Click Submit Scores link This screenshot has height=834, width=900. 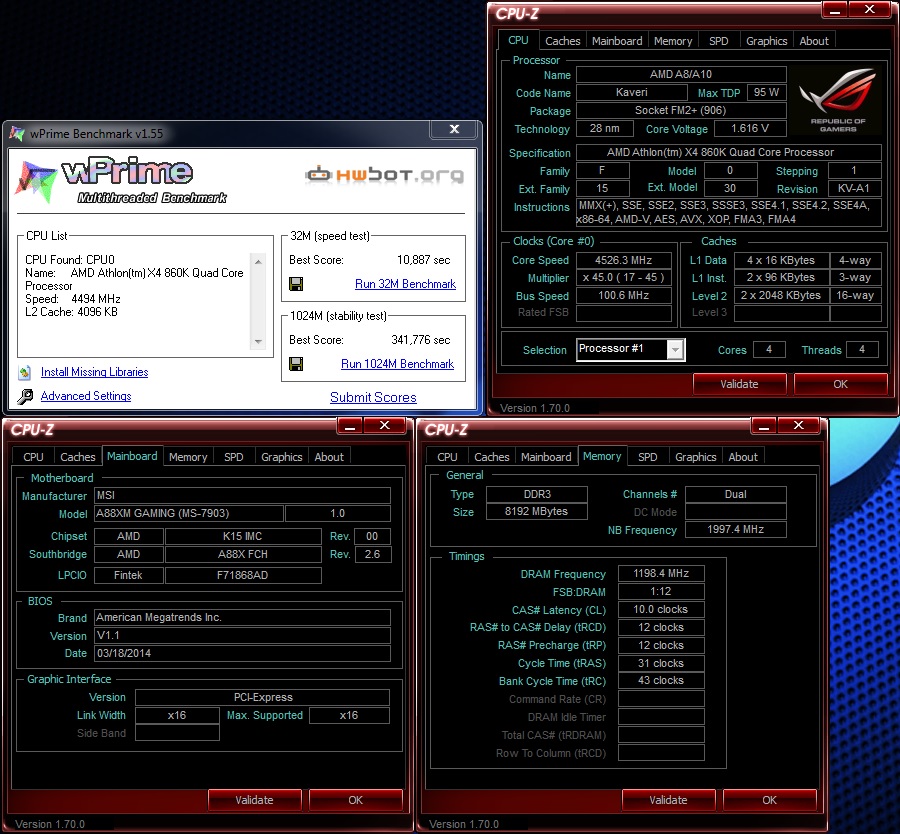373,397
